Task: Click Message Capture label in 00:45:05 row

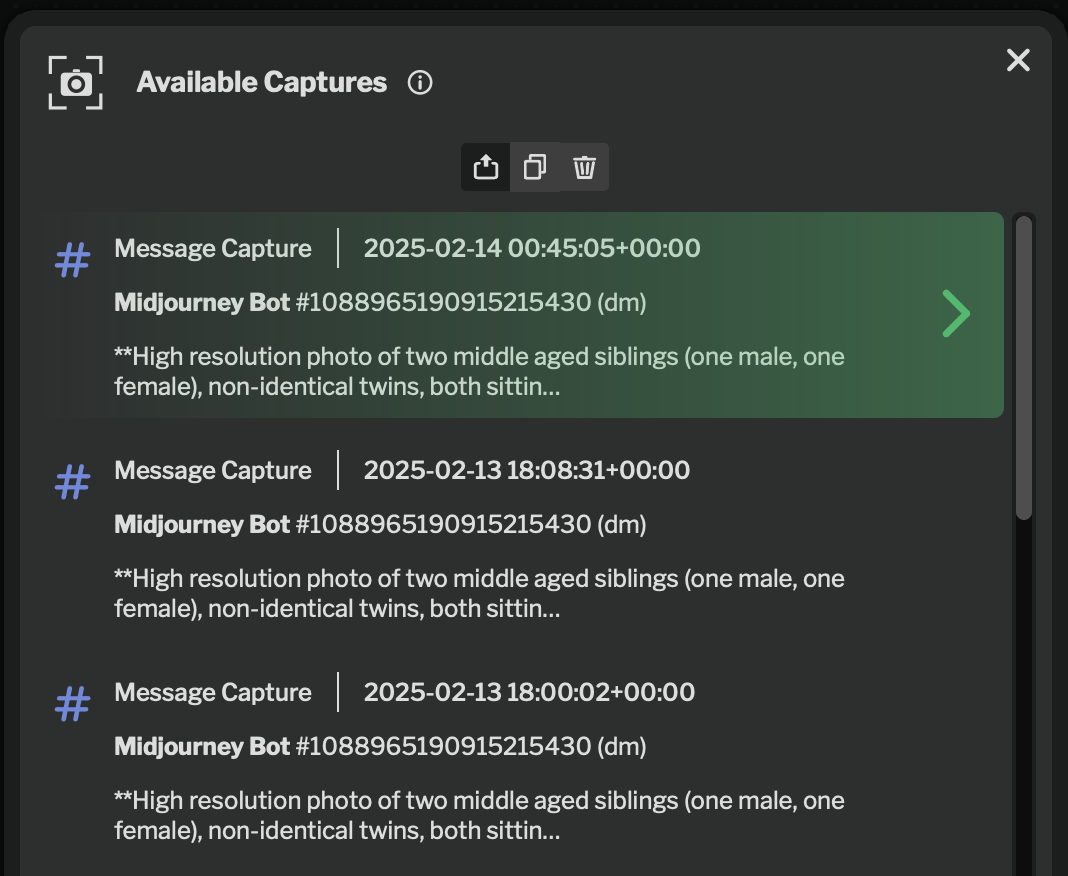Action: pos(213,248)
